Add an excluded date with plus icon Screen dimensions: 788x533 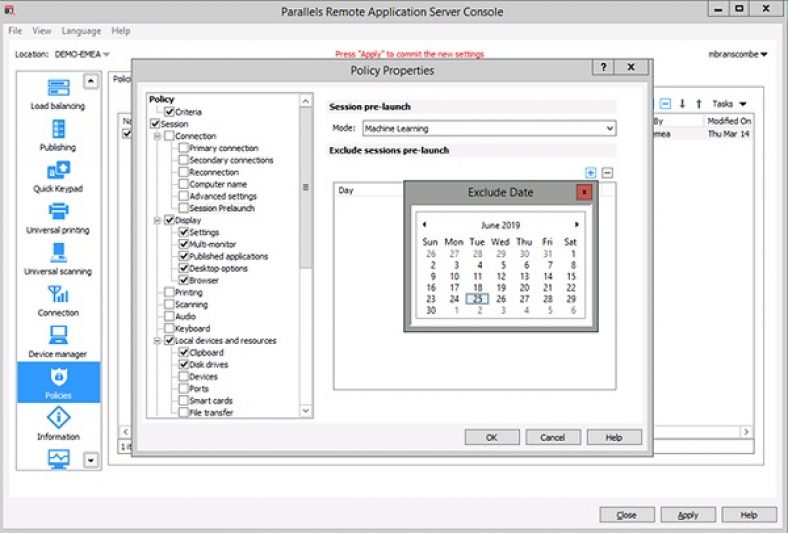pyautogui.click(x=590, y=173)
